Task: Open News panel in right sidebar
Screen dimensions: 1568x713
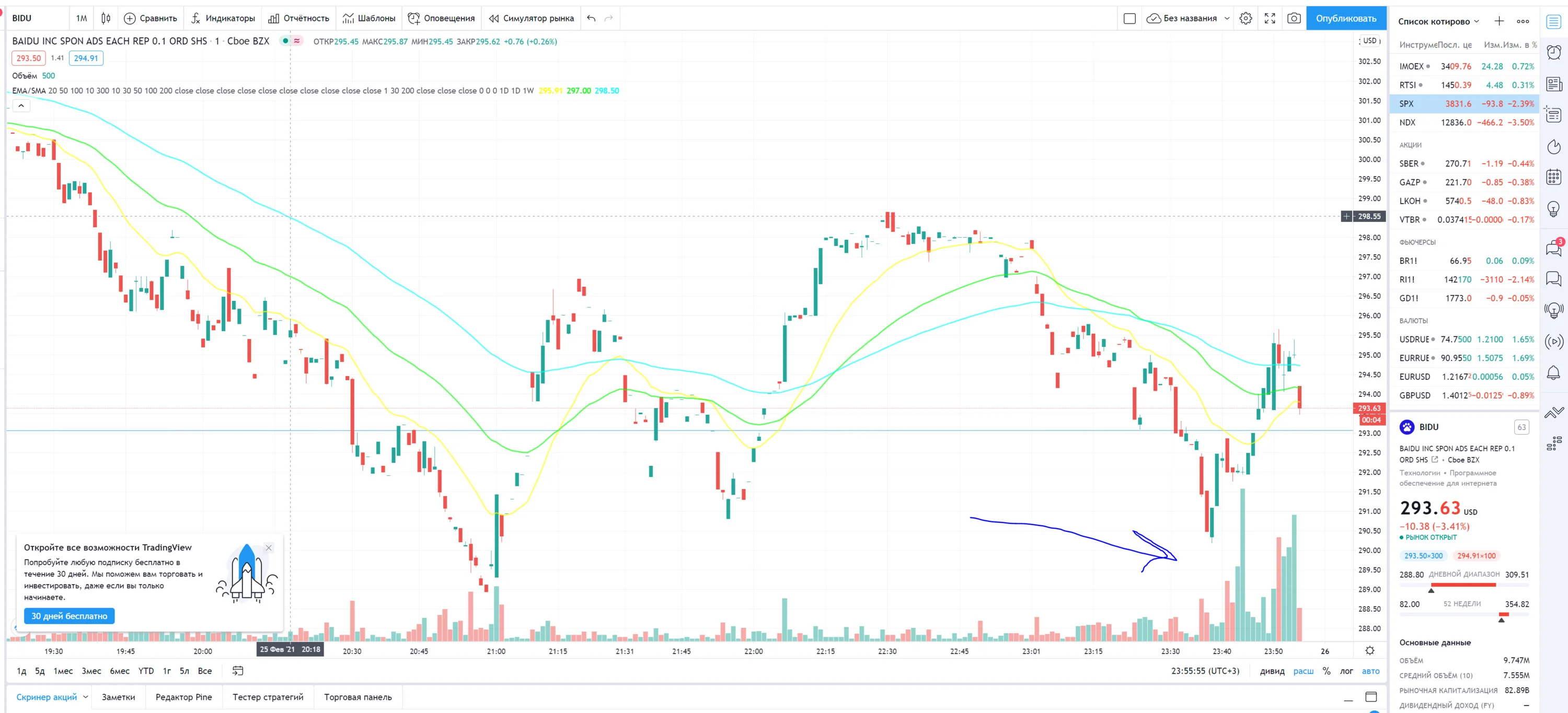Action: coord(1554,84)
